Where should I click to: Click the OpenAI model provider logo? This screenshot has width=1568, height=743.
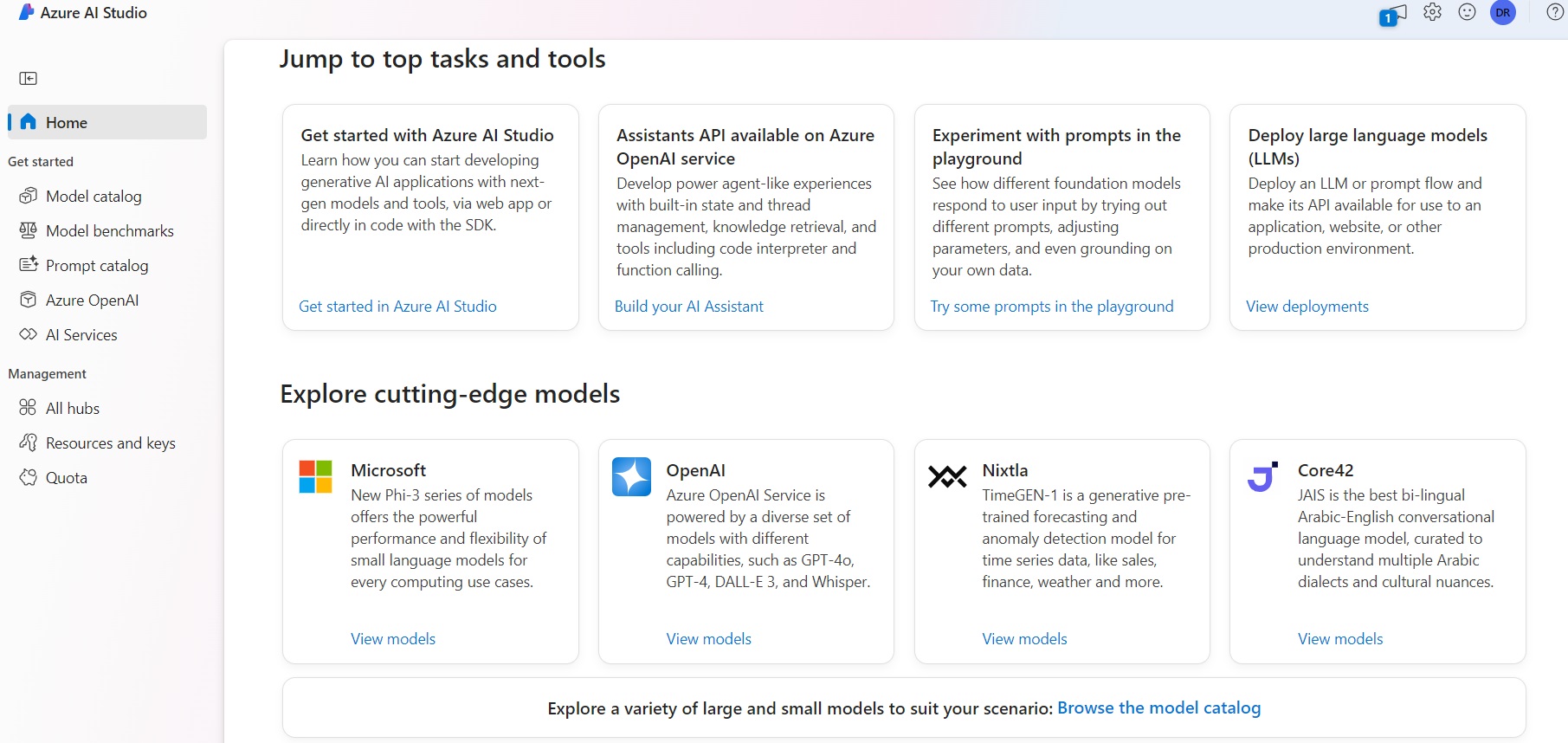[x=631, y=476]
